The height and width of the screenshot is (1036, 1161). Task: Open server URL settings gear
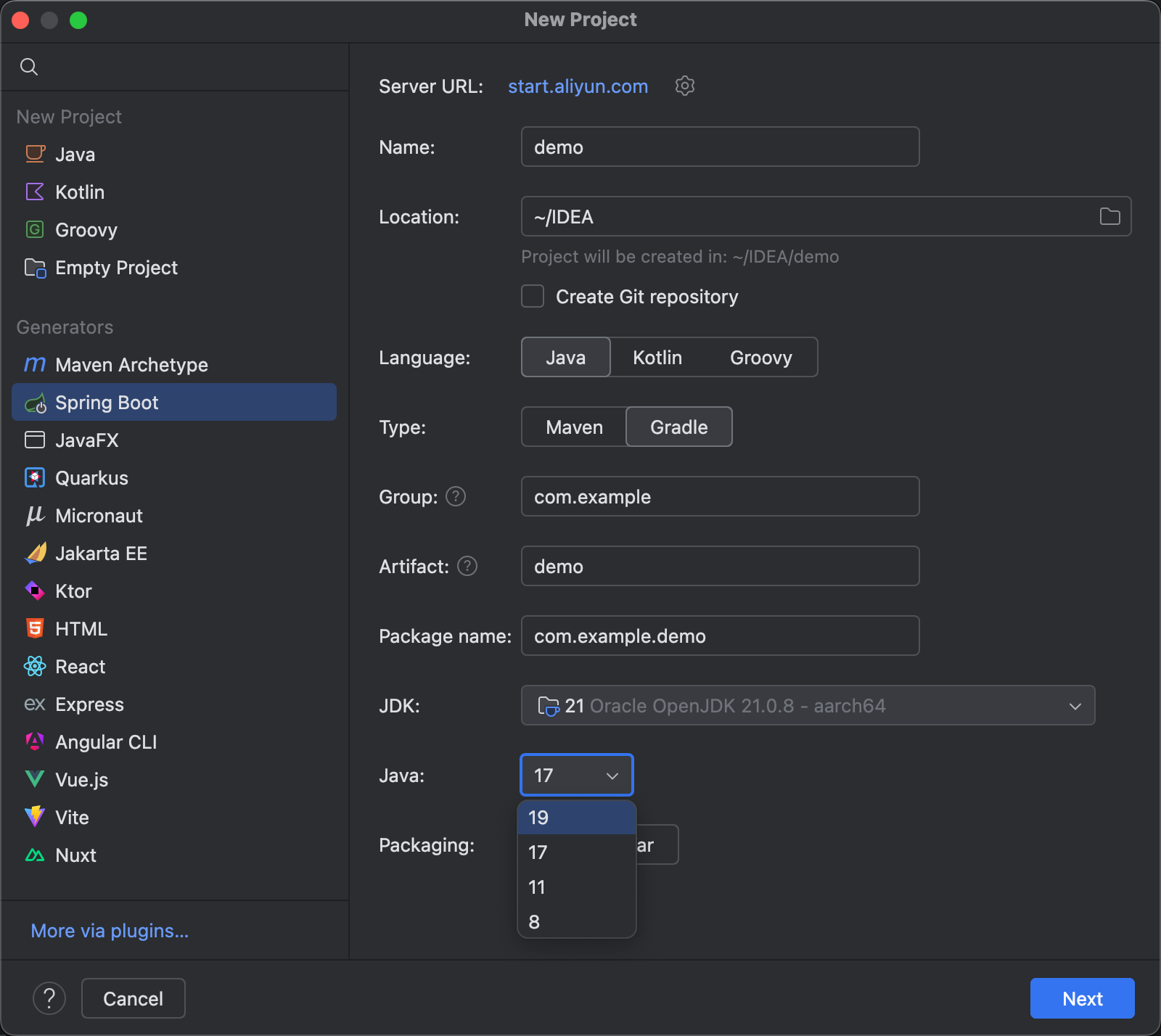685,86
